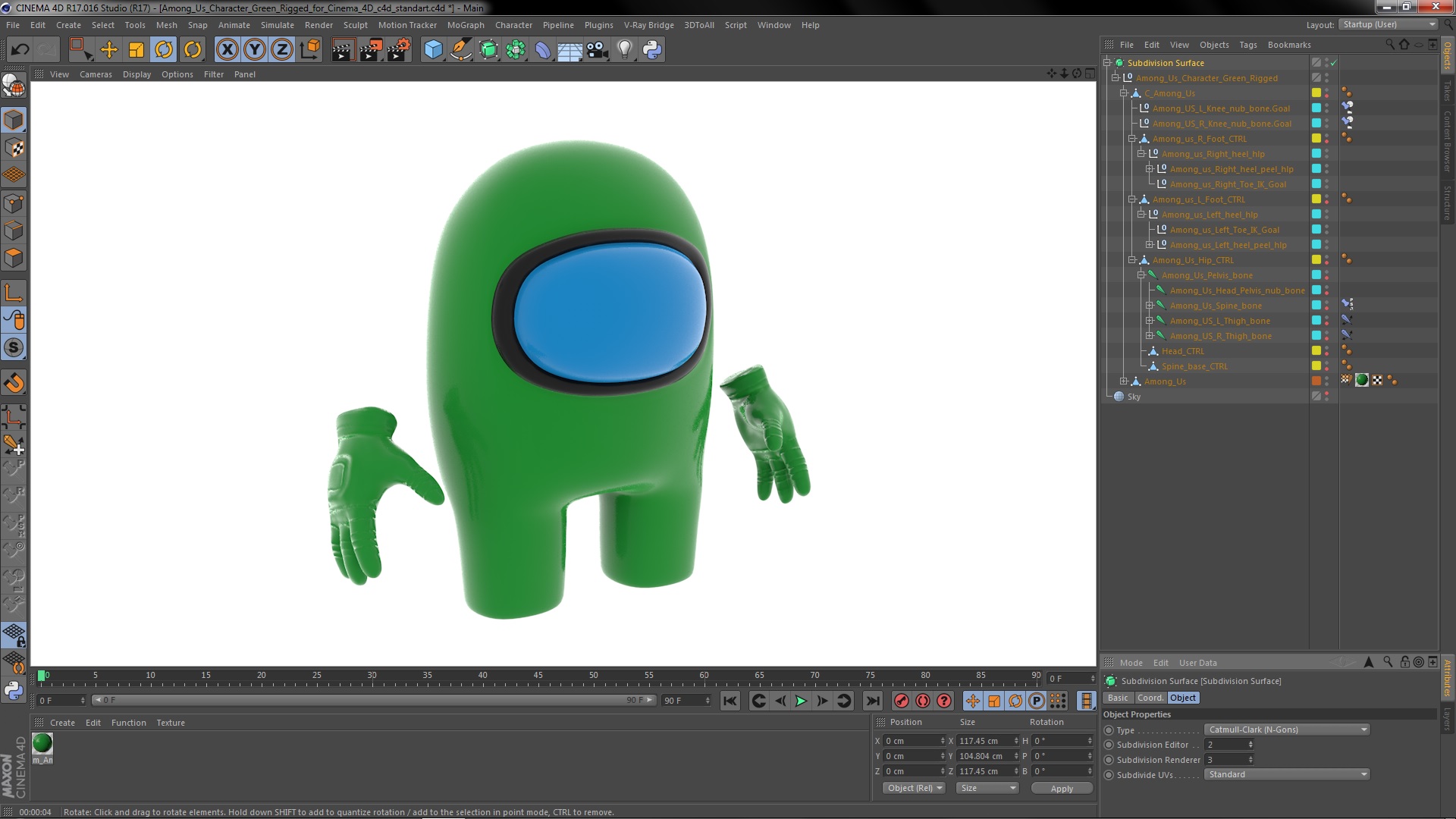1456x819 pixels.
Task: Open the viewport Cameras menu
Action: [96, 74]
